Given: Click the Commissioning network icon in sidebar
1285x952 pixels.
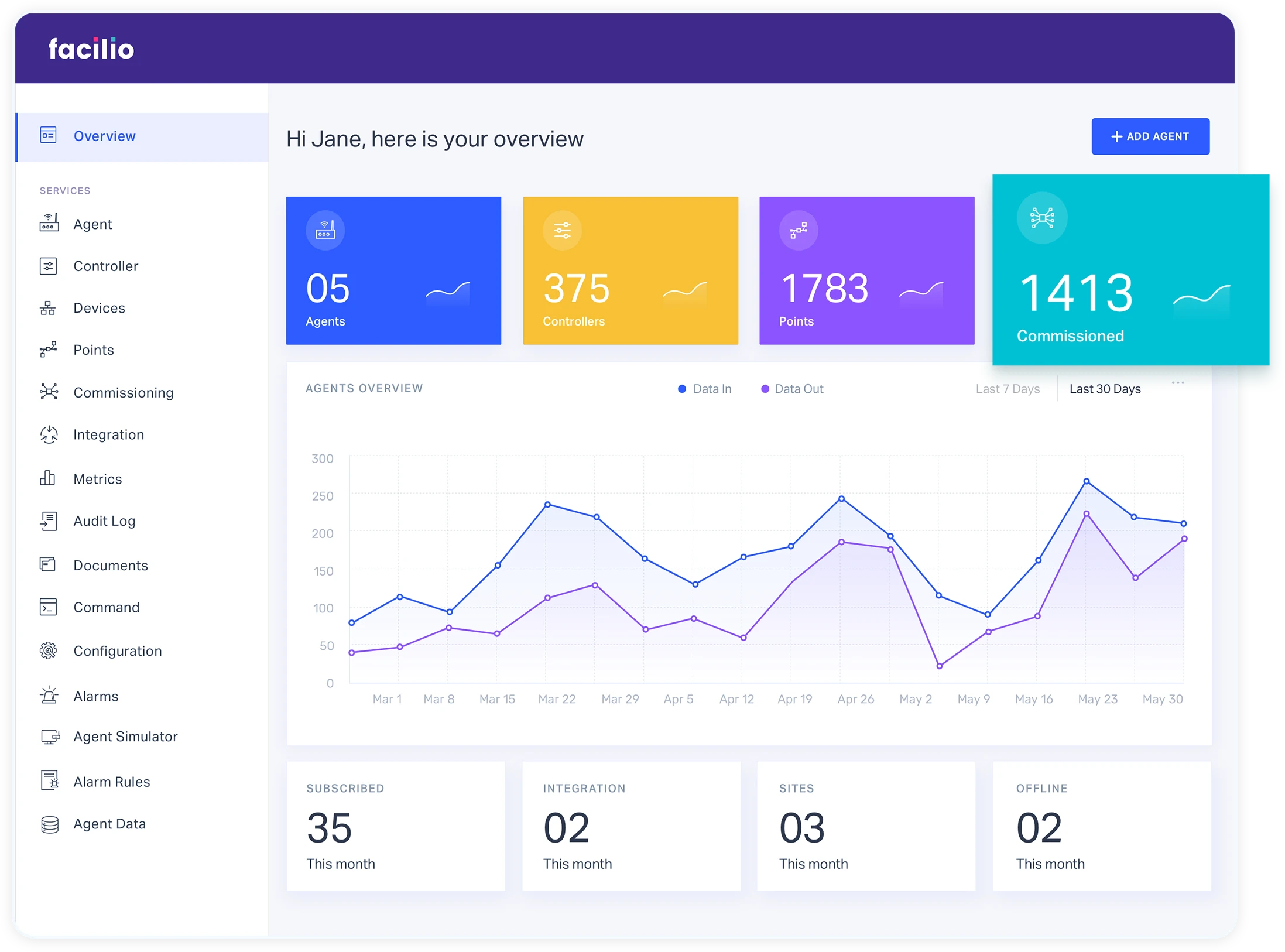Looking at the screenshot, I should [49, 392].
